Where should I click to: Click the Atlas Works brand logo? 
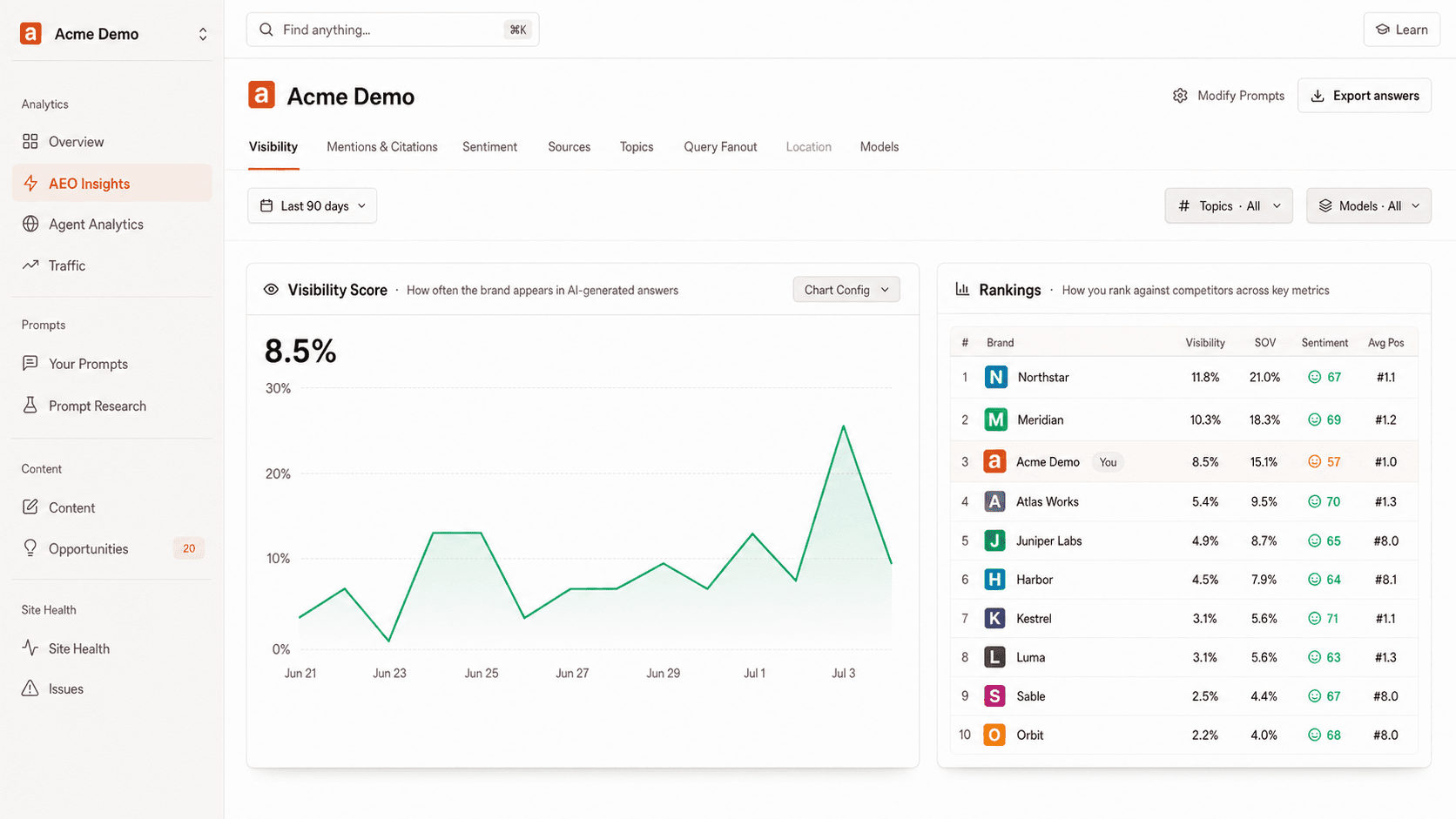(x=994, y=501)
